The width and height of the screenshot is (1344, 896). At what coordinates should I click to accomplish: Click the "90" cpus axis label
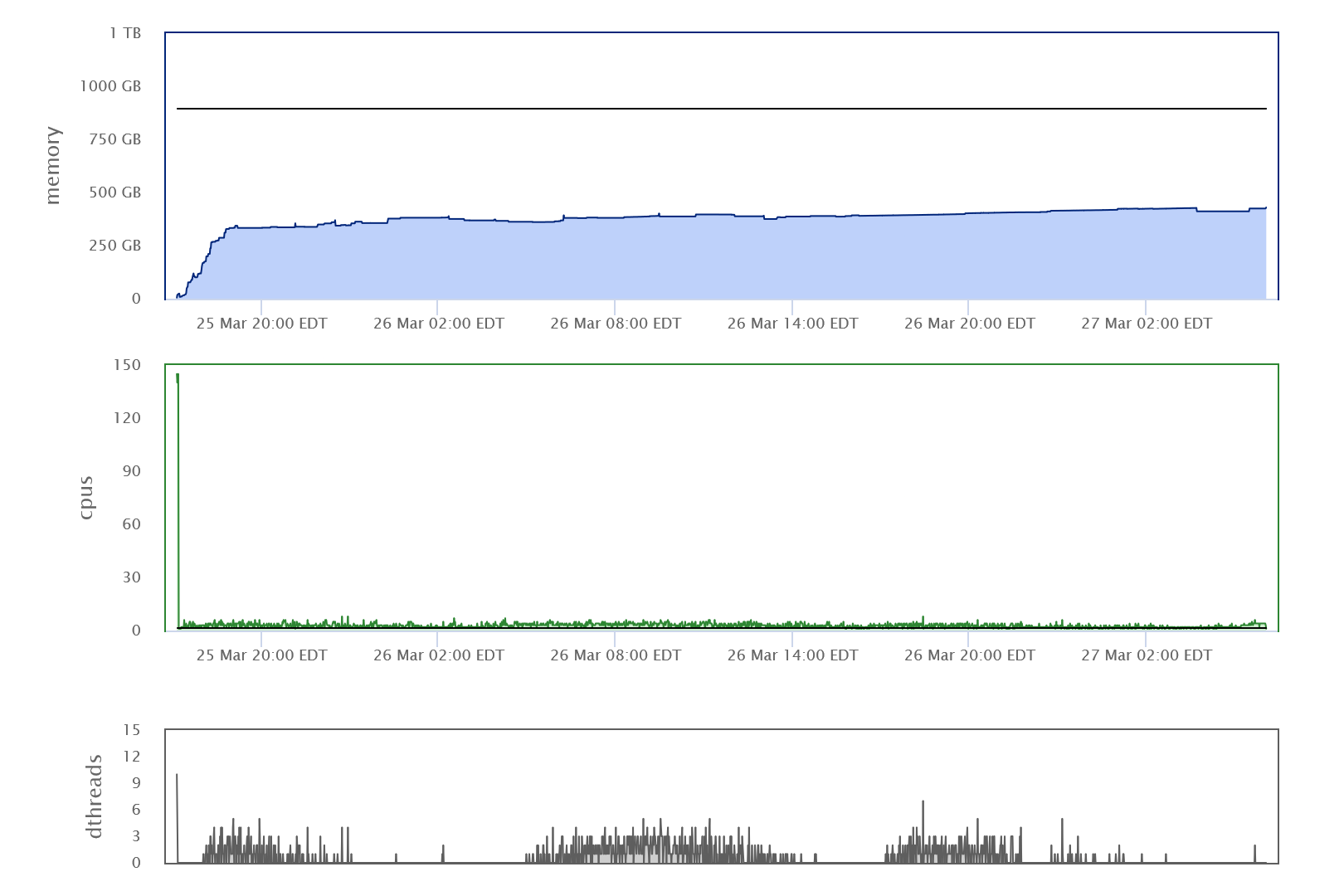[x=132, y=471]
